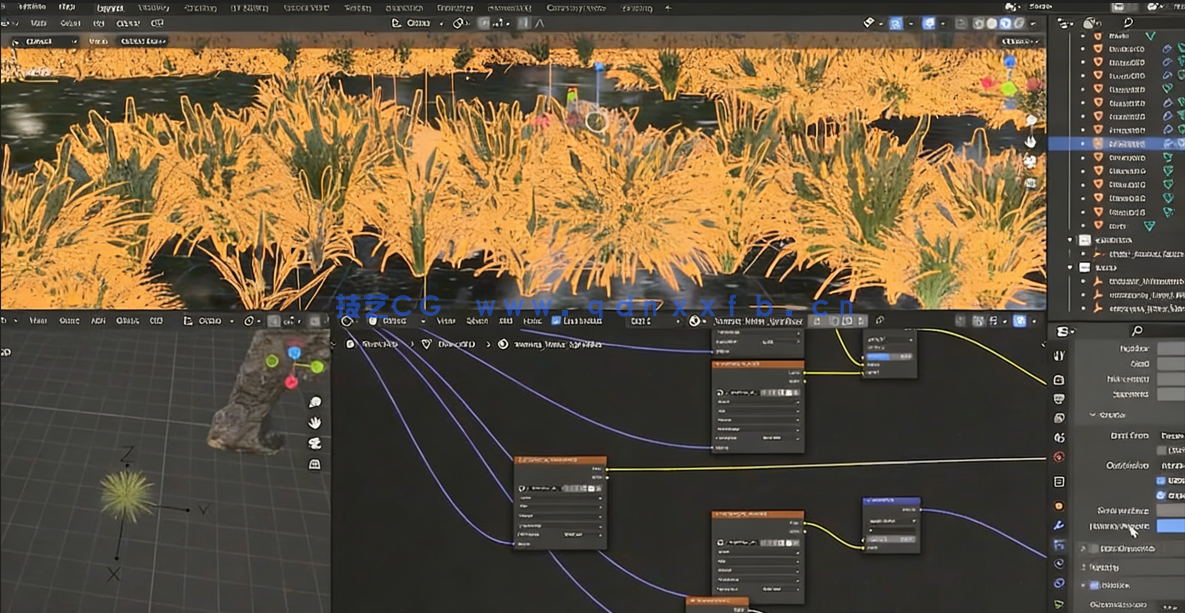This screenshot has height=613, width=1185.
Task: Click the Render menu in the top bar
Action: point(110,6)
